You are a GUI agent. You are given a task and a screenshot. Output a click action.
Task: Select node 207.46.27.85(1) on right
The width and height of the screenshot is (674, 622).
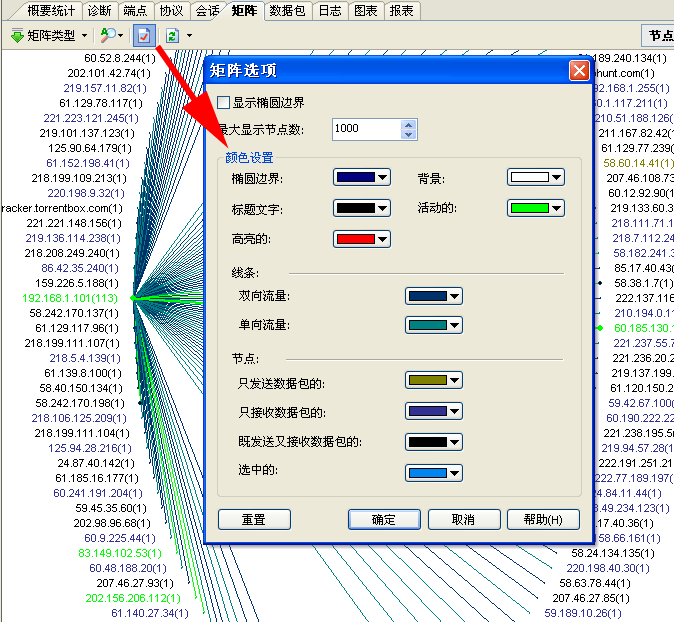click(591, 598)
